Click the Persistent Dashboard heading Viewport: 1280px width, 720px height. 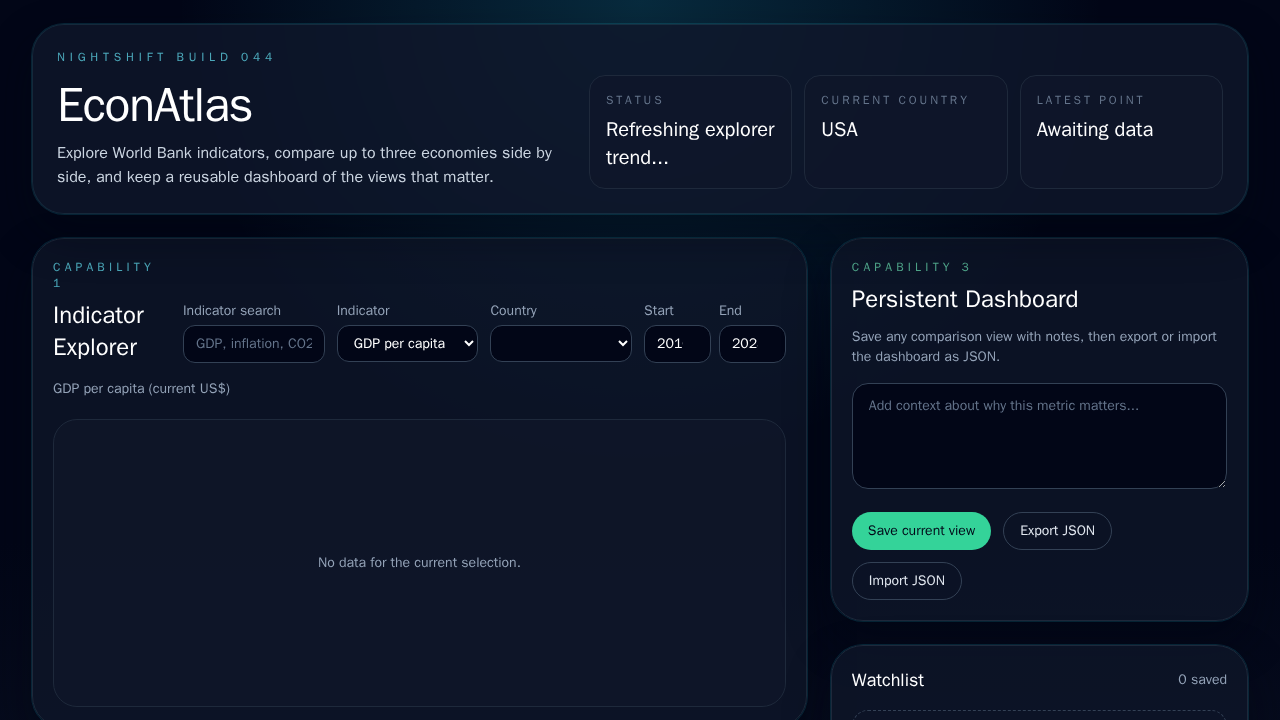(964, 299)
